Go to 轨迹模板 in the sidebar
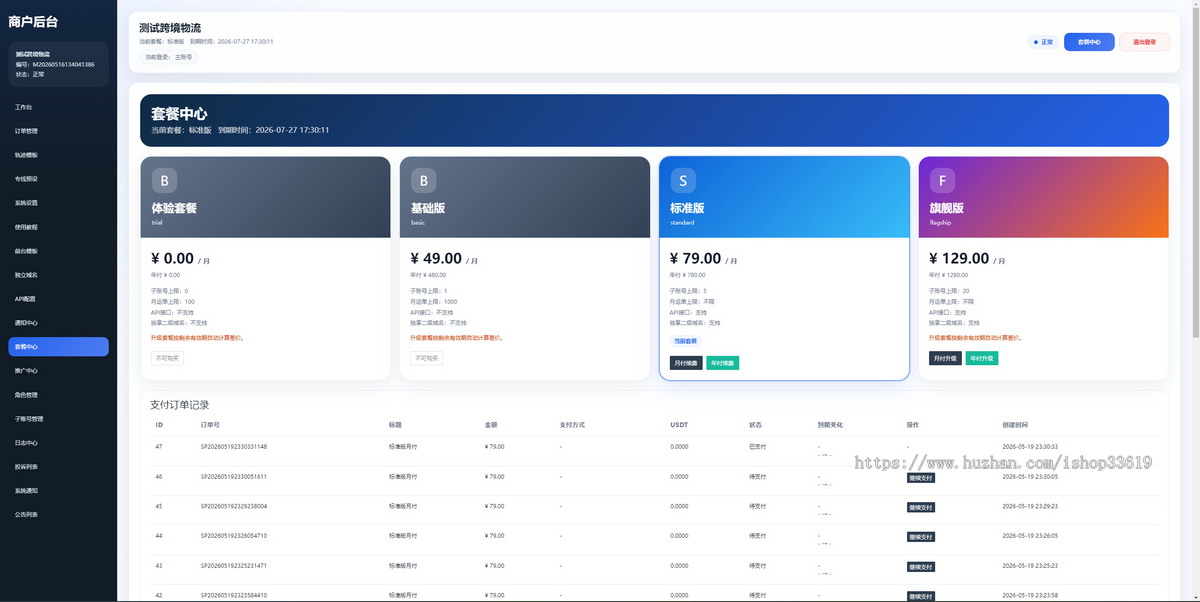Screen dimensions: 1200x602 (x=58, y=155)
